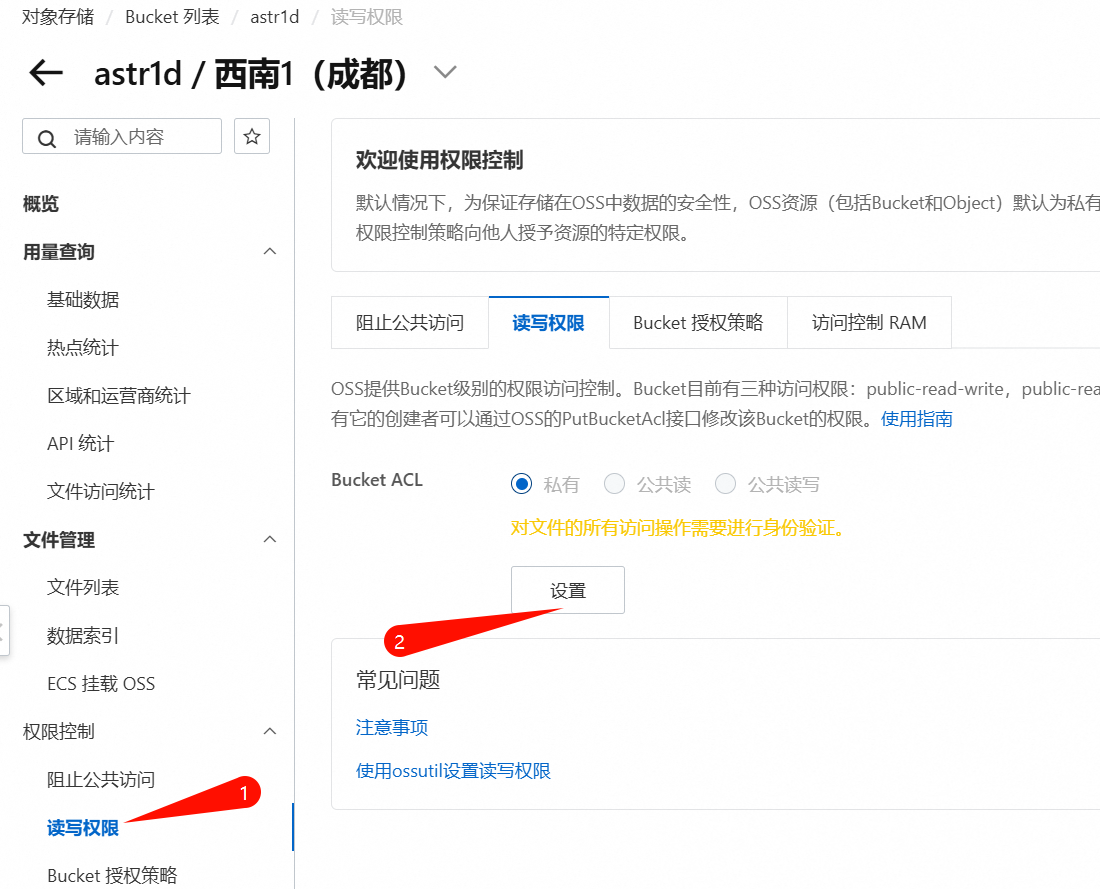Viewport: 1100px width, 889px height.
Task: Select the 公共读 radio button
Action: [614, 484]
